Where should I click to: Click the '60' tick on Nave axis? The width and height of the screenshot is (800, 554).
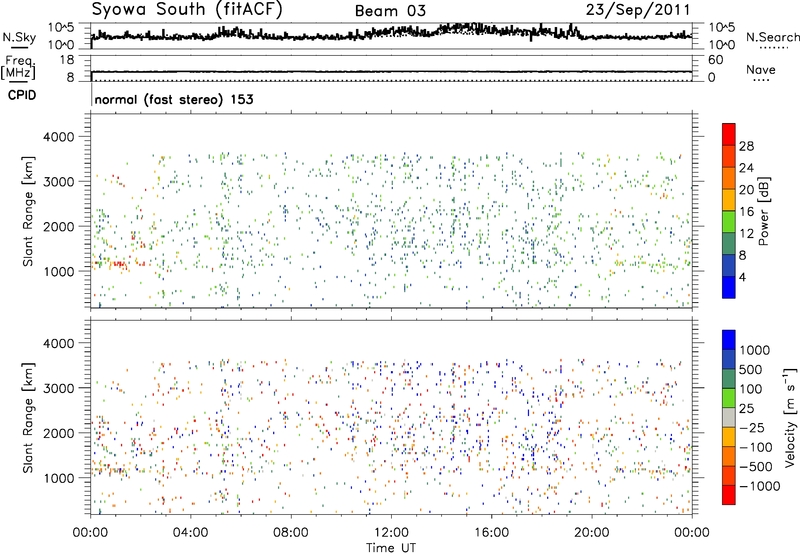pos(715,60)
